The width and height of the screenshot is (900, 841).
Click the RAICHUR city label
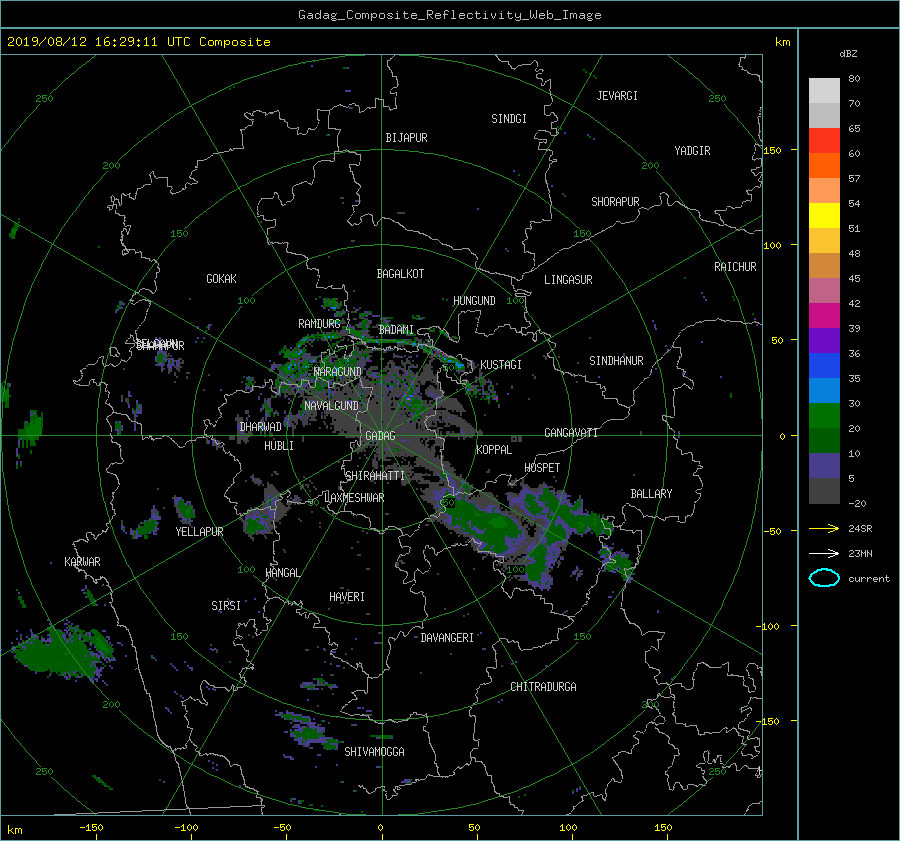coord(735,267)
